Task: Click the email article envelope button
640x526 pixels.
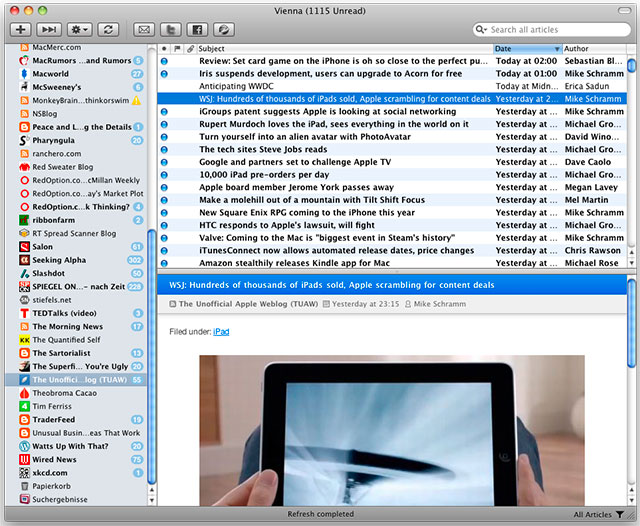Action: click(144, 29)
